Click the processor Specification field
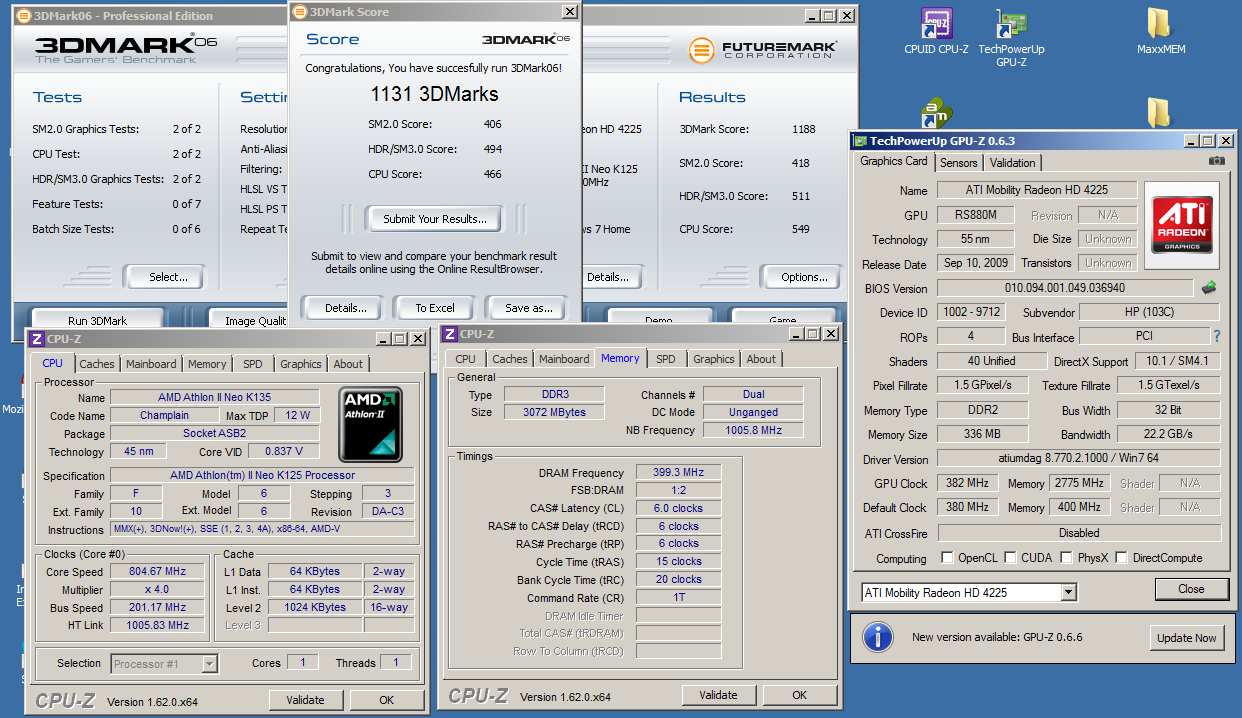Viewport: 1242px width, 718px height. point(264,475)
